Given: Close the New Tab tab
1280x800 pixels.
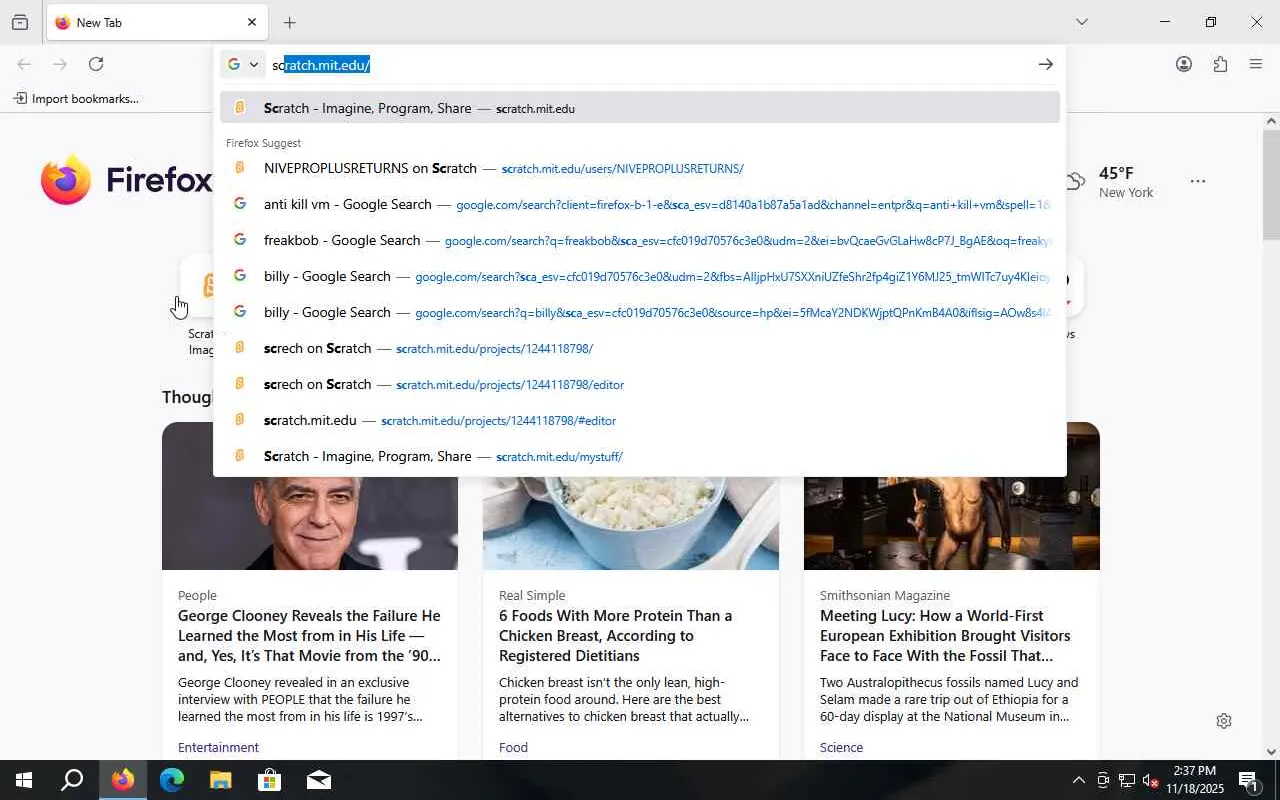Looking at the screenshot, I should (x=251, y=22).
